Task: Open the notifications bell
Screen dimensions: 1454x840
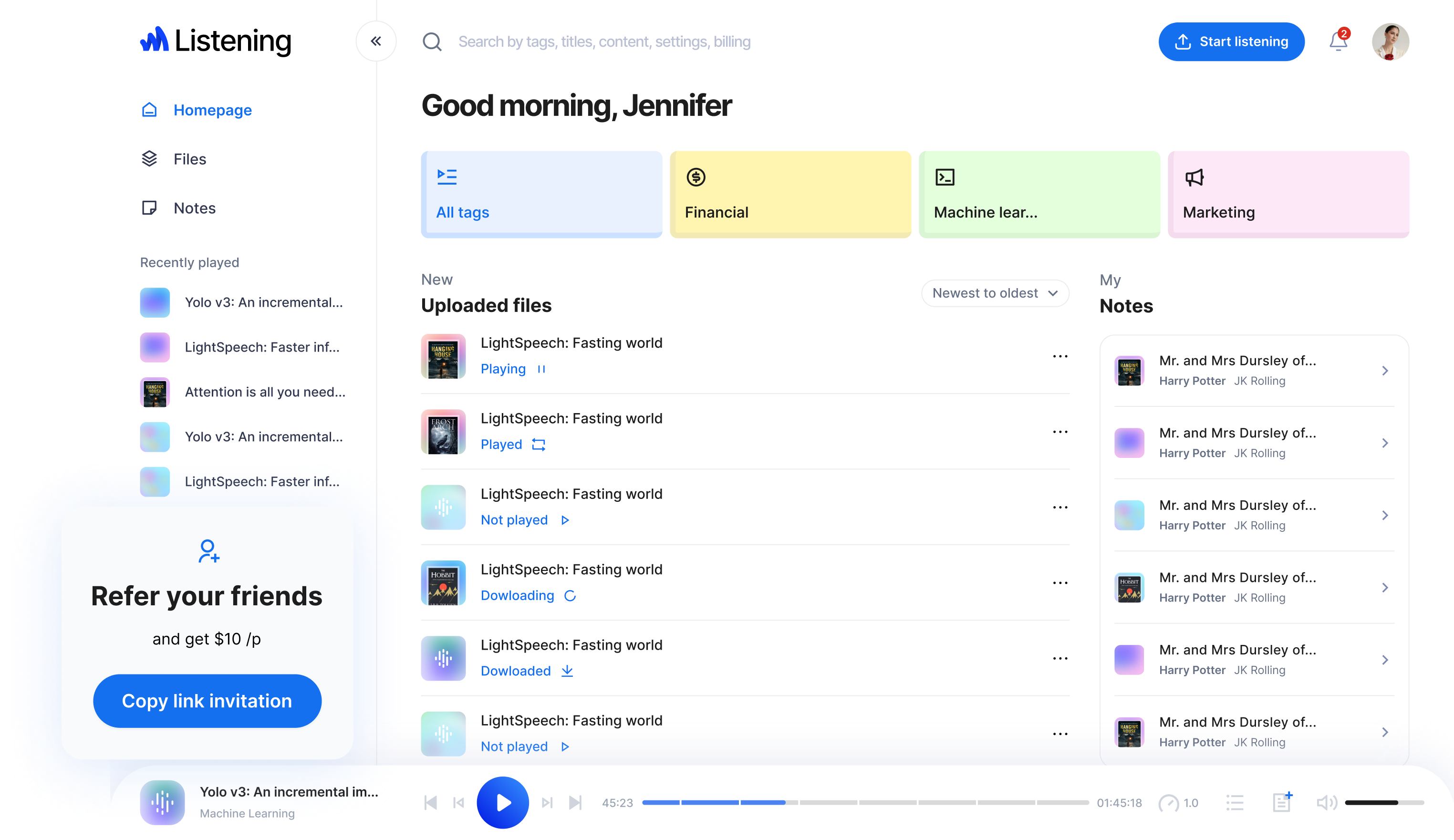Action: tap(1338, 41)
